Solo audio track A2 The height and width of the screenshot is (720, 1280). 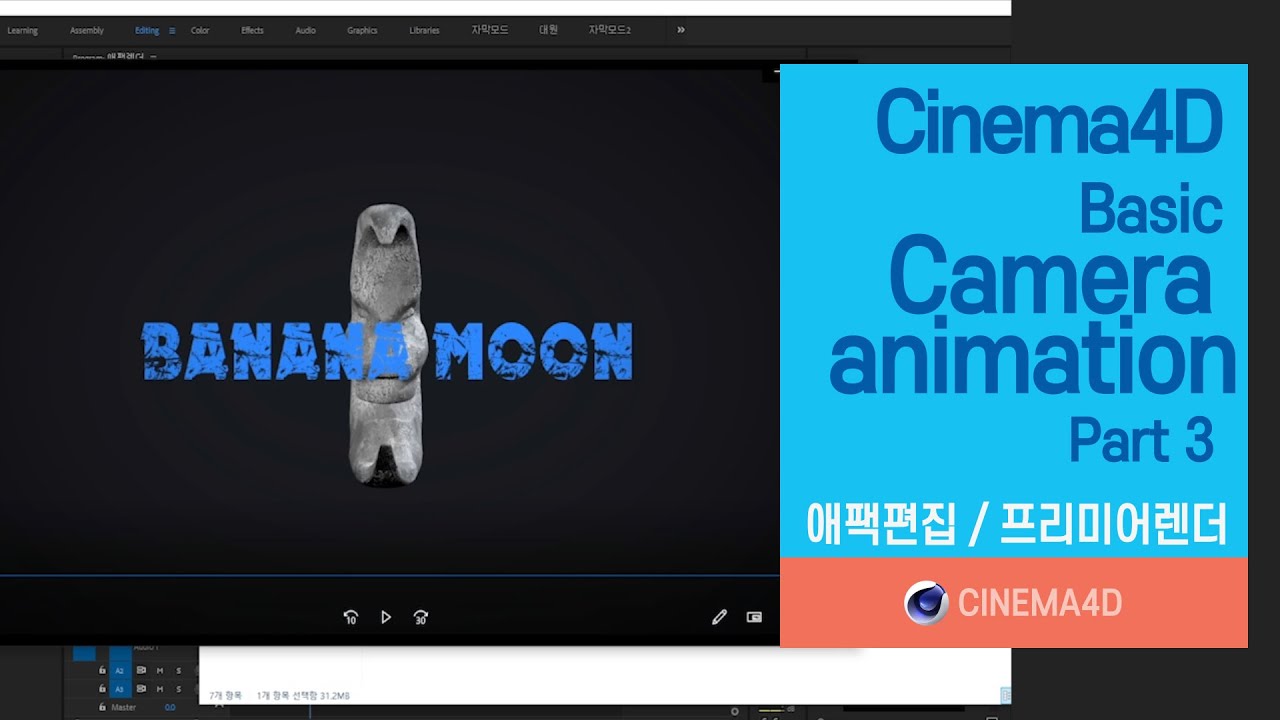click(x=179, y=671)
